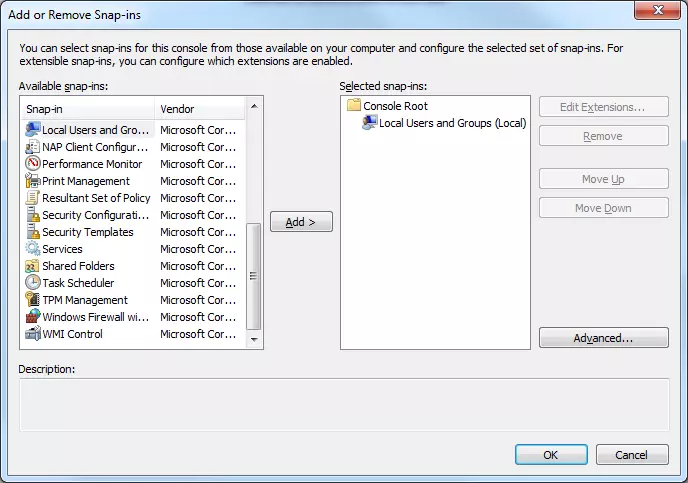Image resolution: width=688 pixels, height=483 pixels.
Task: Select Shared Folders snap-in name
Action: (x=78, y=266)
